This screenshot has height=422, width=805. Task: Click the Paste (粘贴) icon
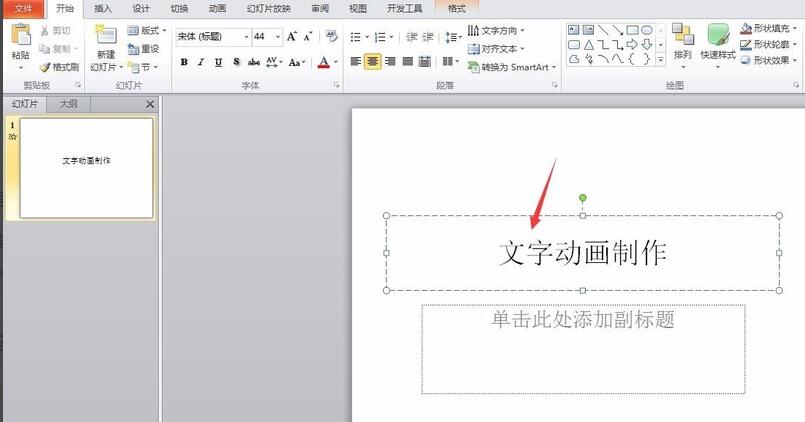tap(21, 35)
